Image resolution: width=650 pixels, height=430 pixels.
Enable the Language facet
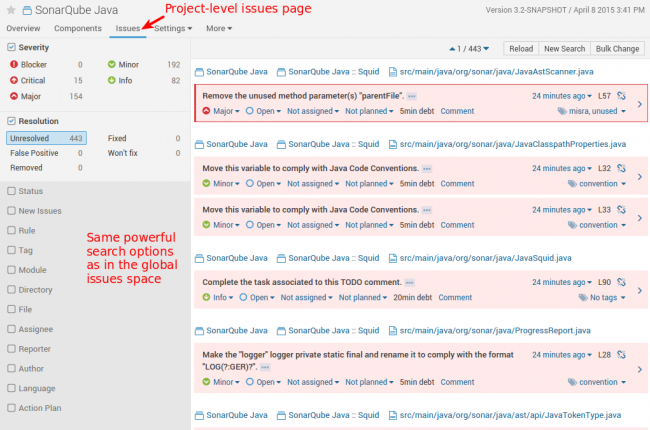tap(12, 388)
